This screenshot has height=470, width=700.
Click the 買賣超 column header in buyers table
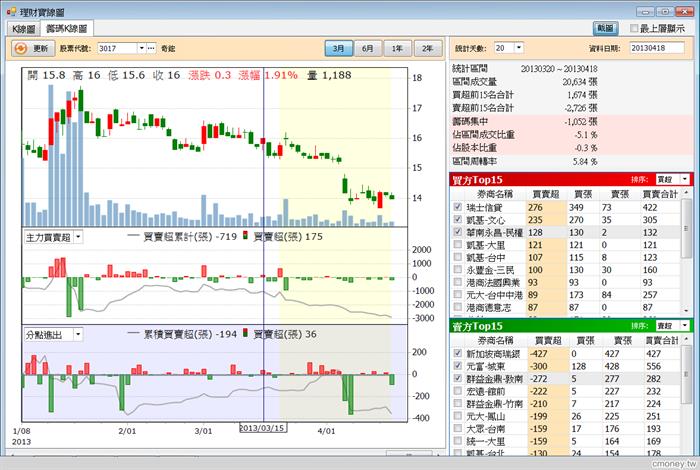click(x=546, y=194)
